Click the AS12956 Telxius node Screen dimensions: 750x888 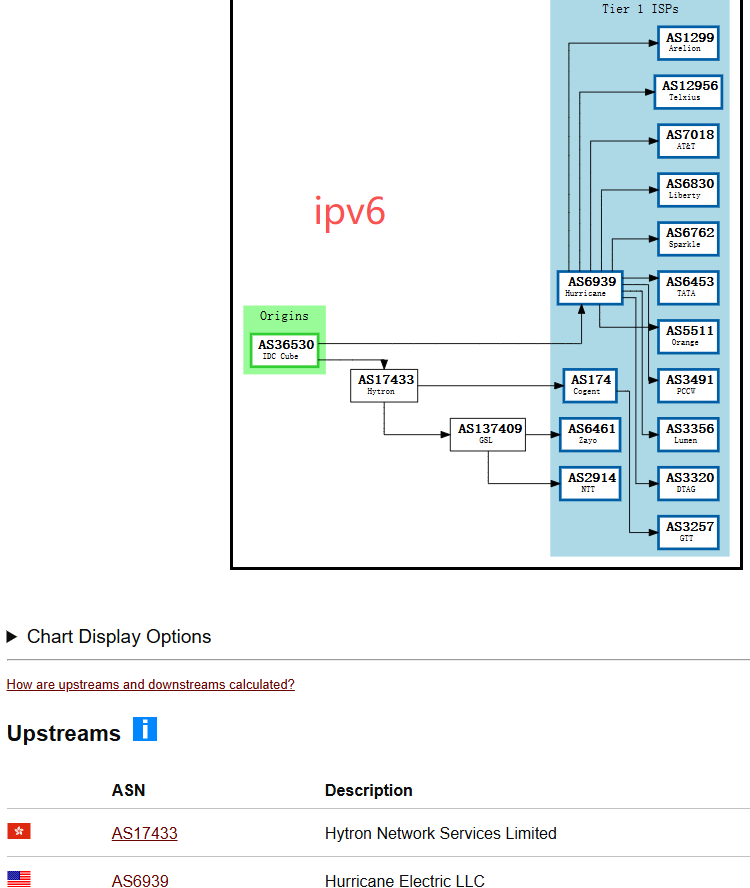tap(689, 92)
